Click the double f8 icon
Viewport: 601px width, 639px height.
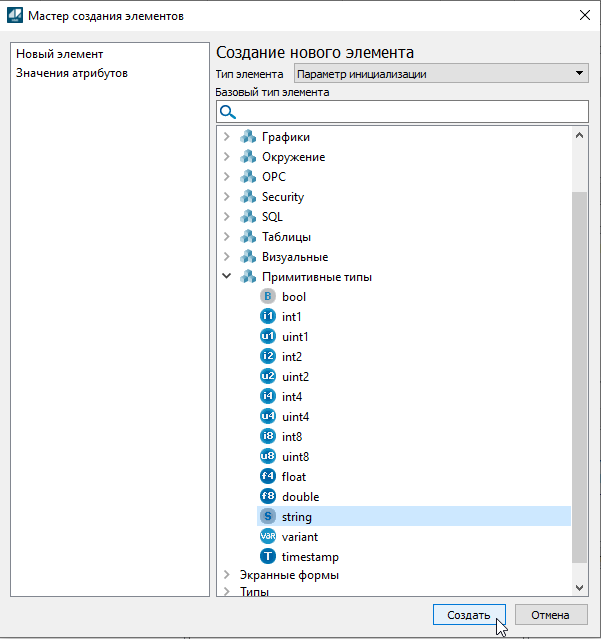click(x=267, y=497)
